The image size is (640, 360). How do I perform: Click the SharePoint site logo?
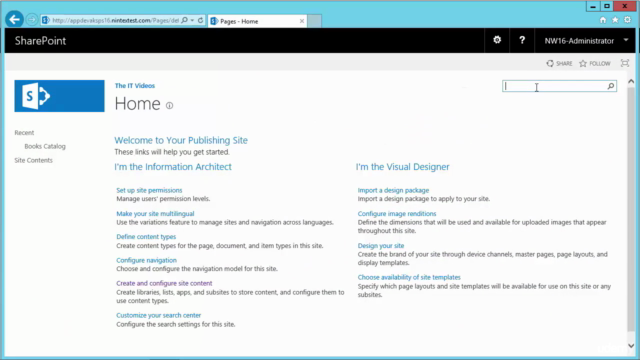59,96
